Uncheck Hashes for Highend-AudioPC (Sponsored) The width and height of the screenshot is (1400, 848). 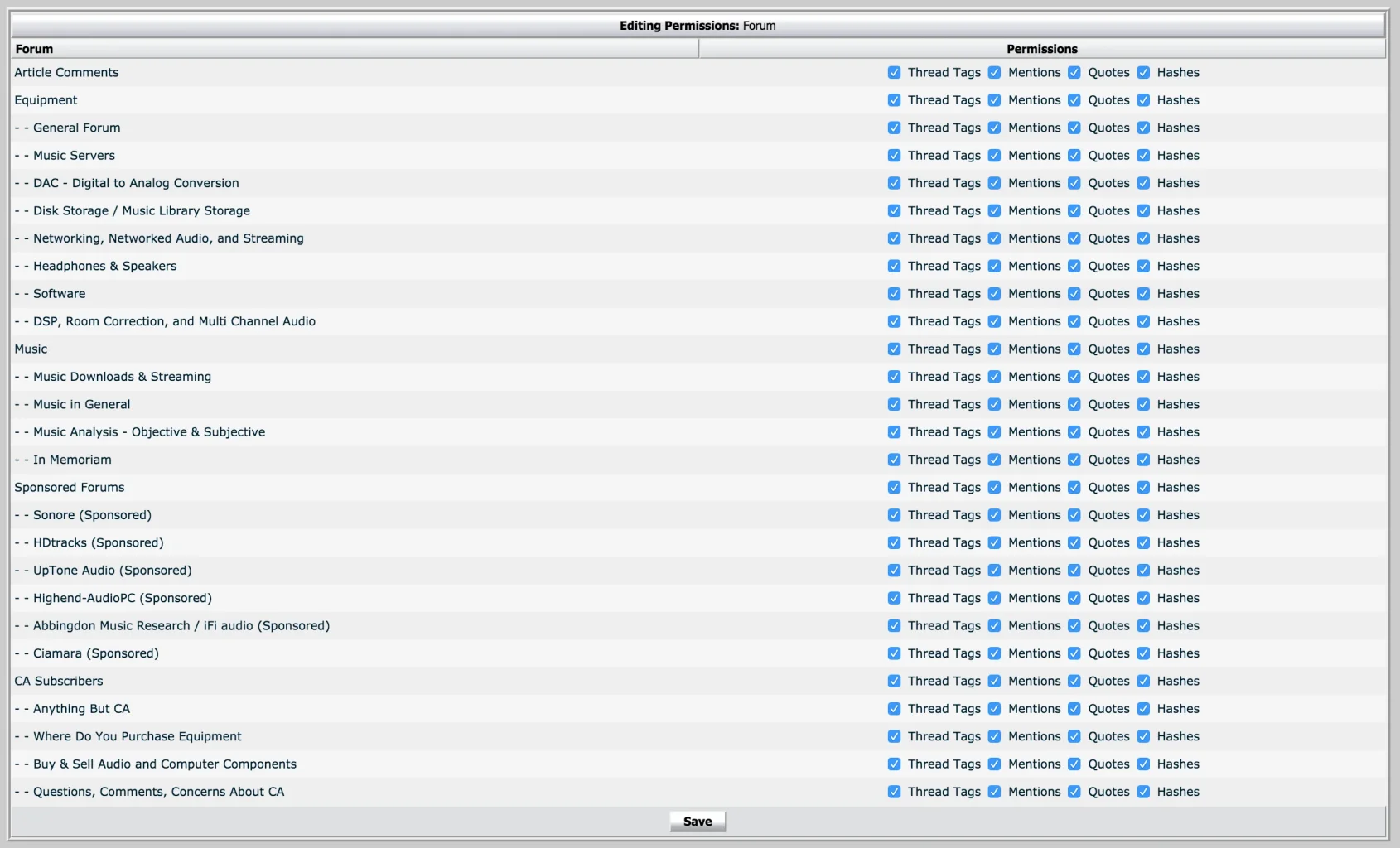[1143, 598]
